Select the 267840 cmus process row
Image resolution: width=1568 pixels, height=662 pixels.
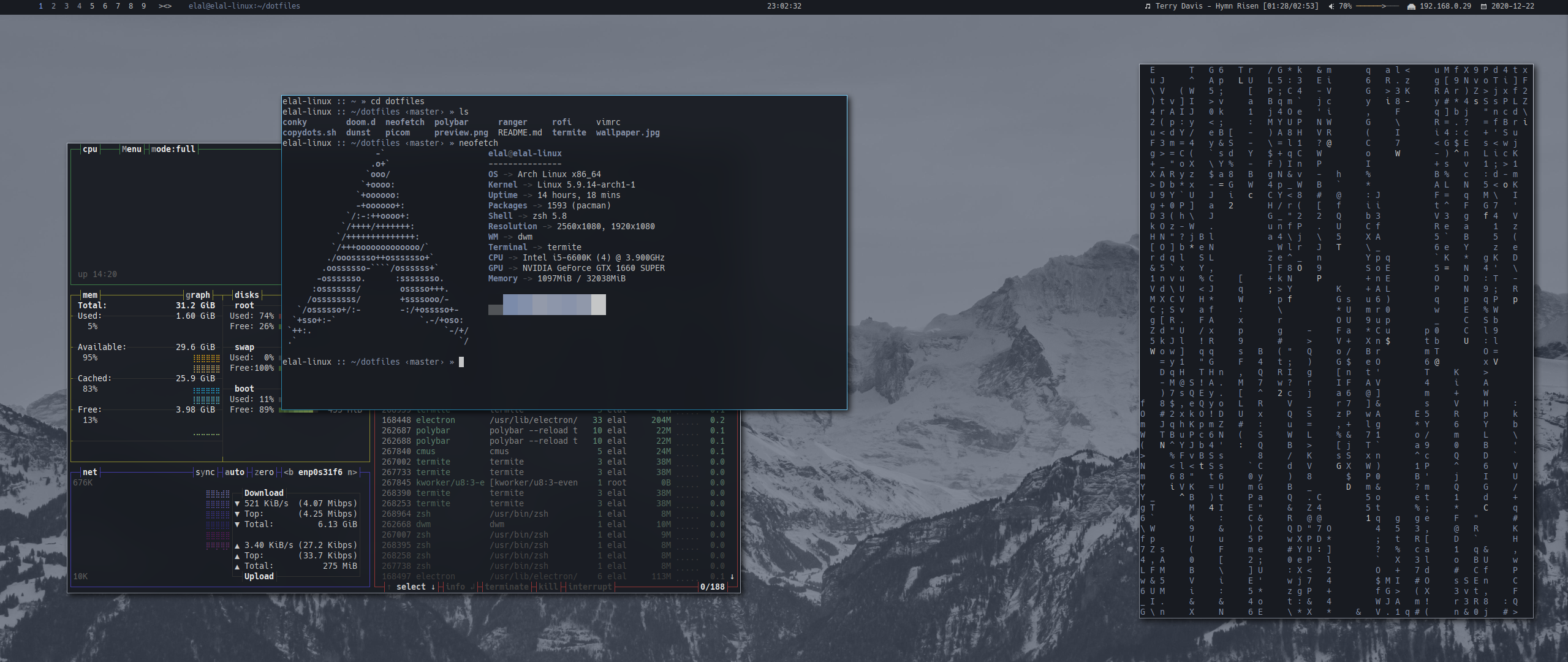tap(553, 451)
